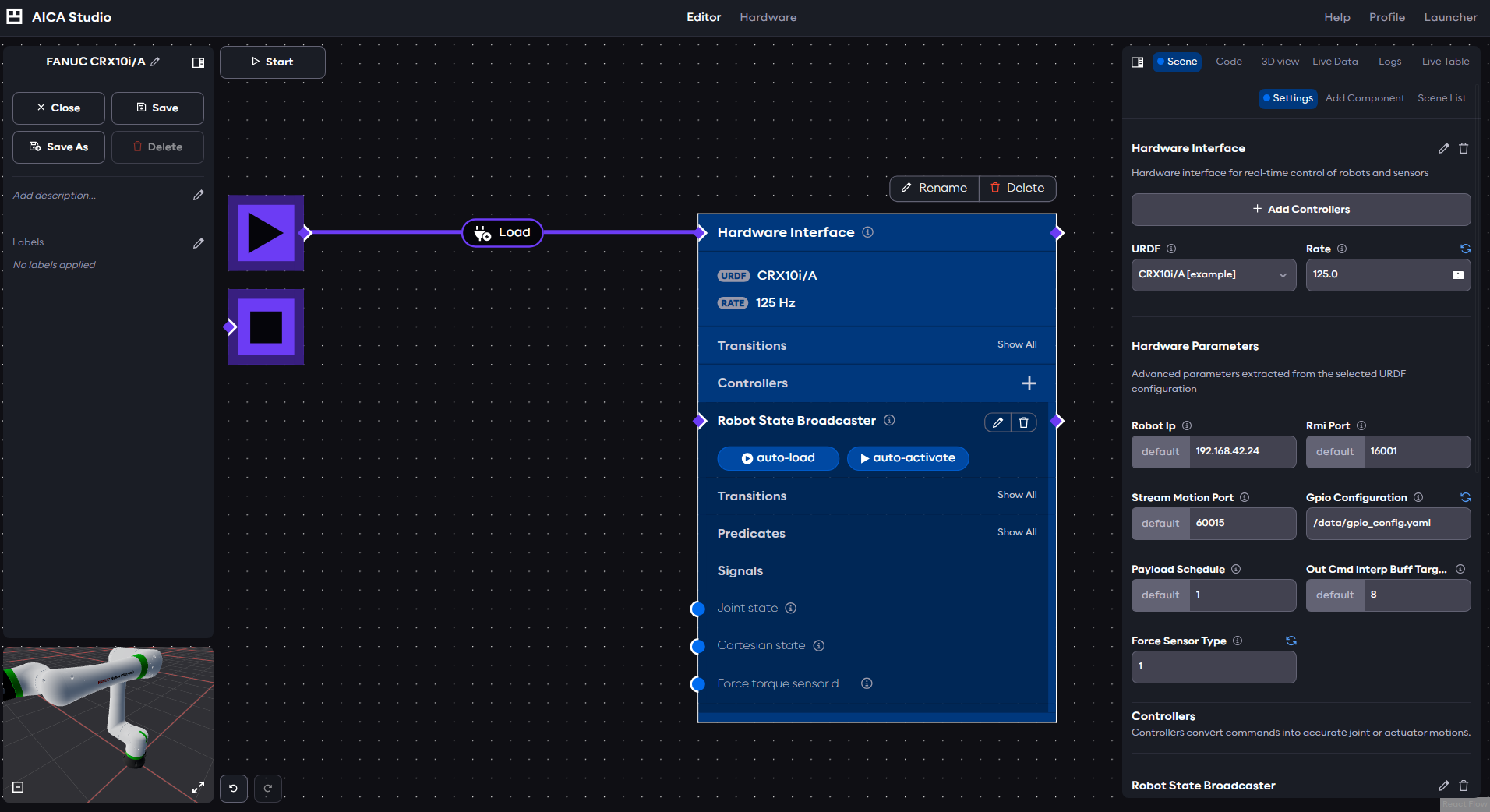1490x812 pixels.
Task: Click the Add Controllers button
Action: (x=1299, y=209)
